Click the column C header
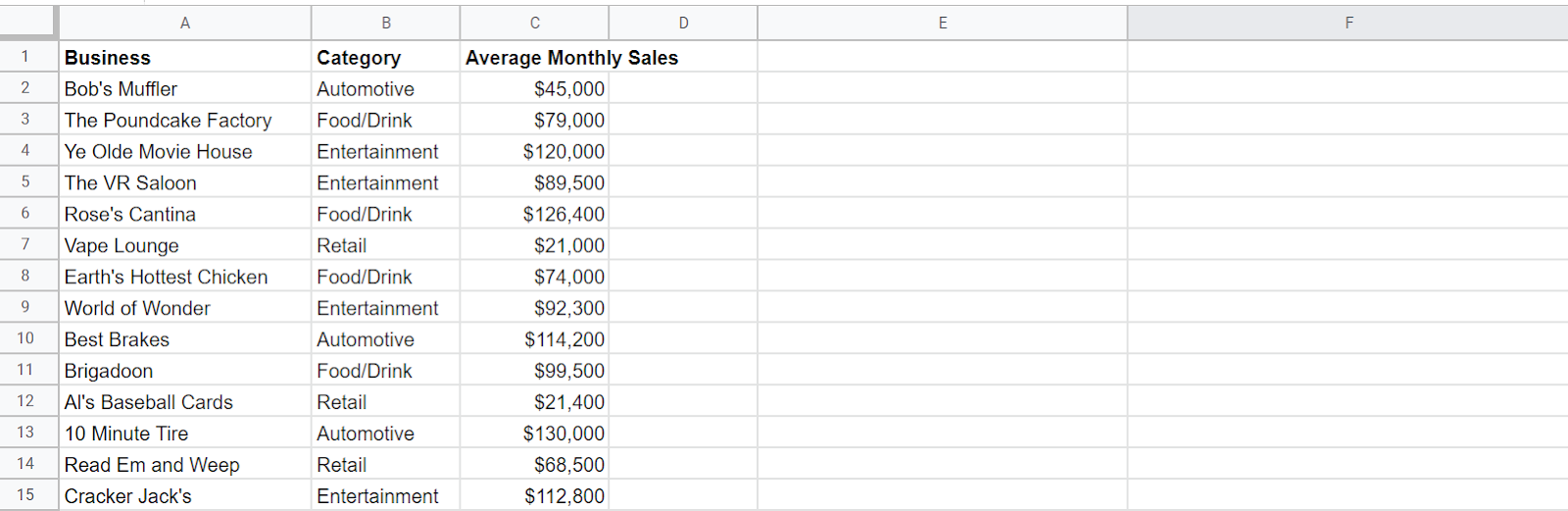 [x=534, y=23]
